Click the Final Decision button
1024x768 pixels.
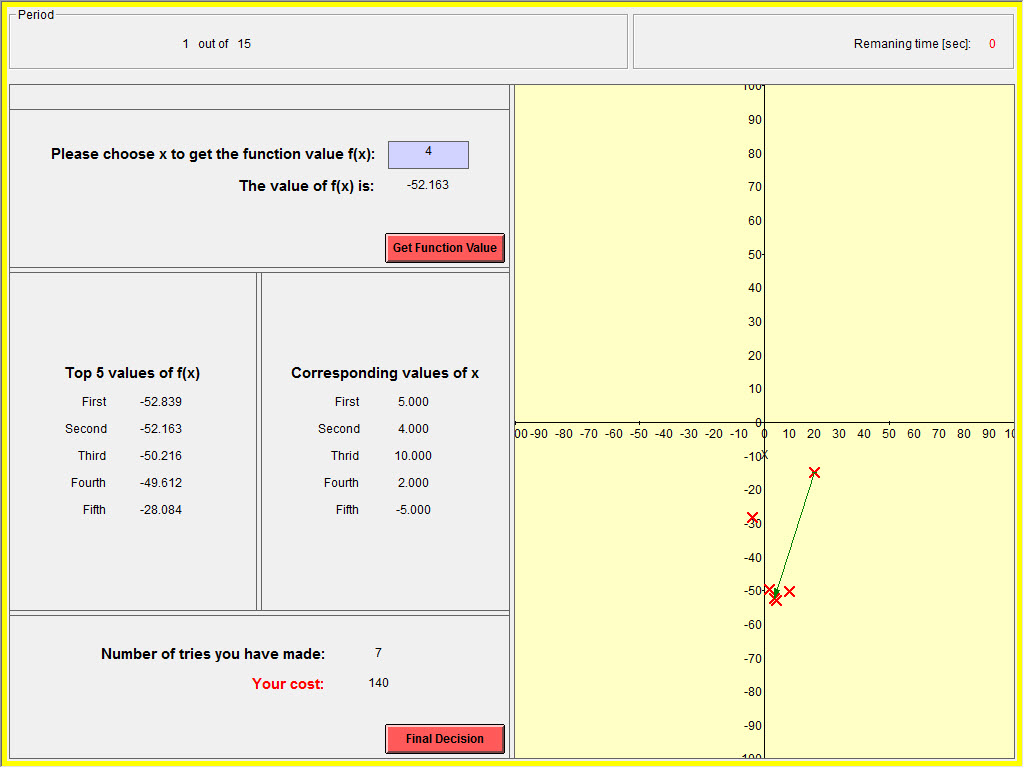(x=444, y=738)
